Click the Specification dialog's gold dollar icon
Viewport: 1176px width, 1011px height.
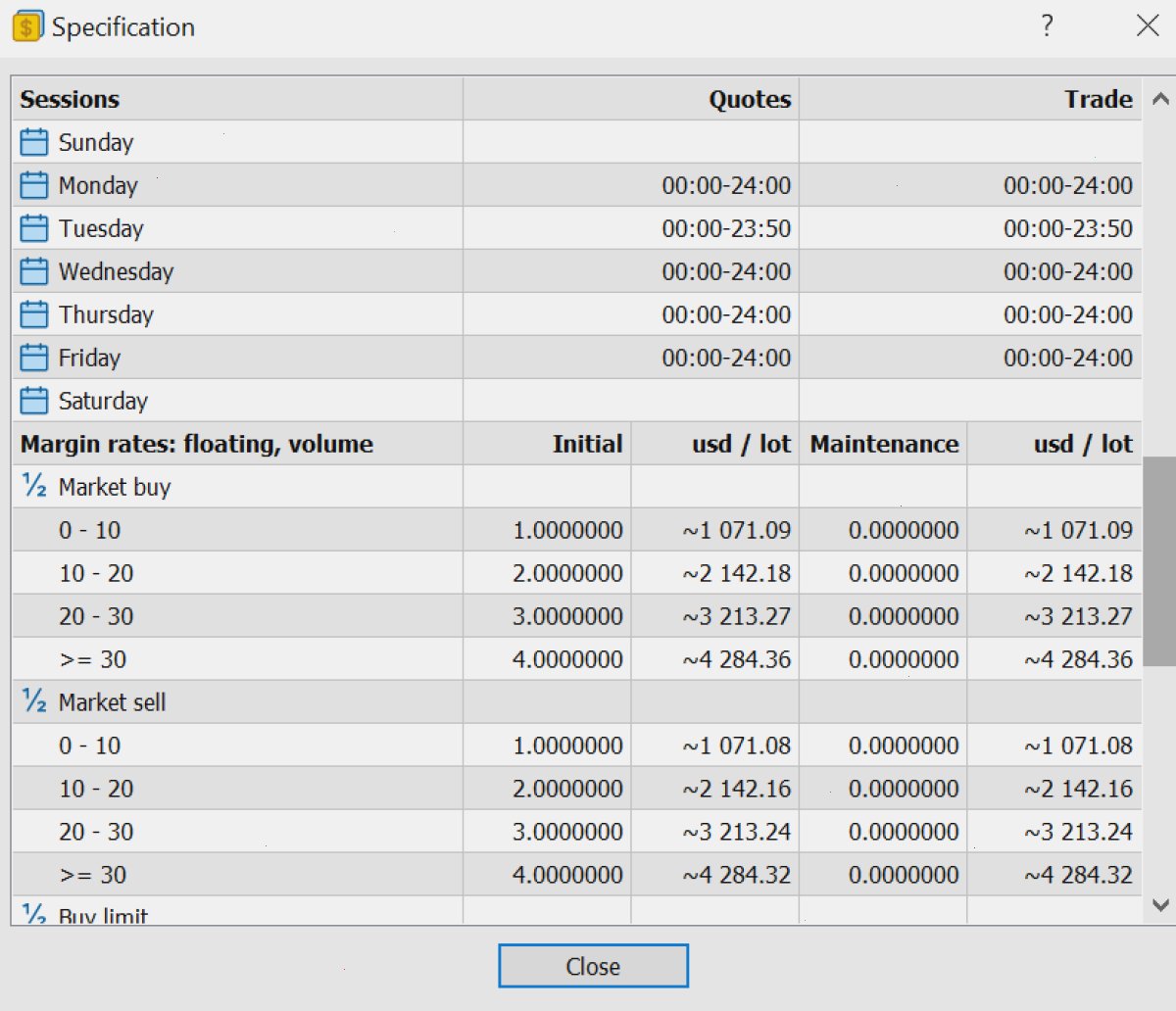27,26
